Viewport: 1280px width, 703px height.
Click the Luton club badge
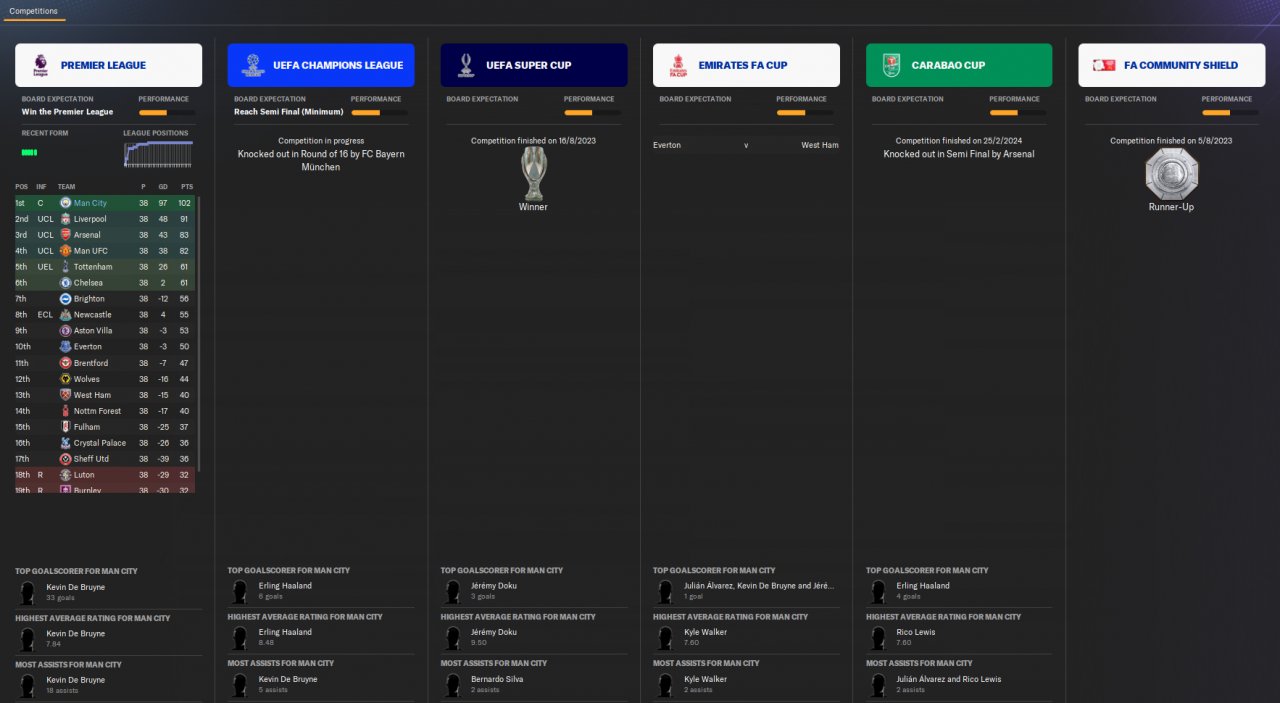[65, 475]
